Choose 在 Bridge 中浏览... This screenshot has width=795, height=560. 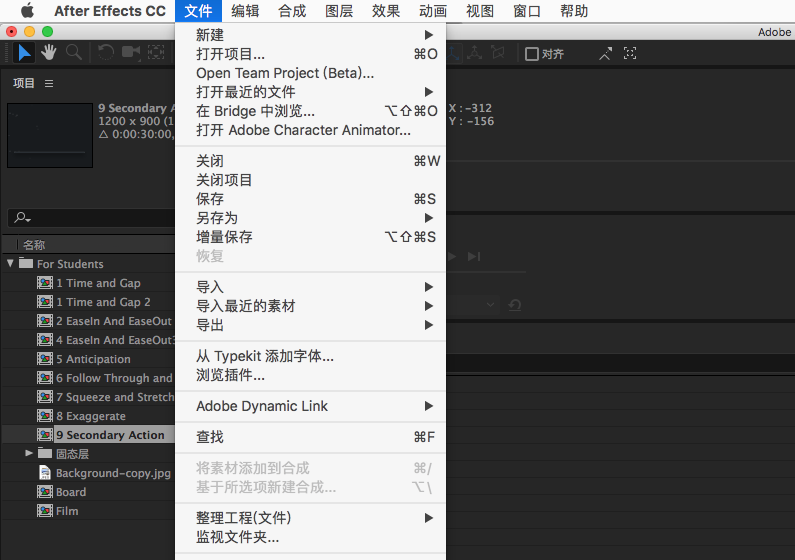[x=310, y=111]
